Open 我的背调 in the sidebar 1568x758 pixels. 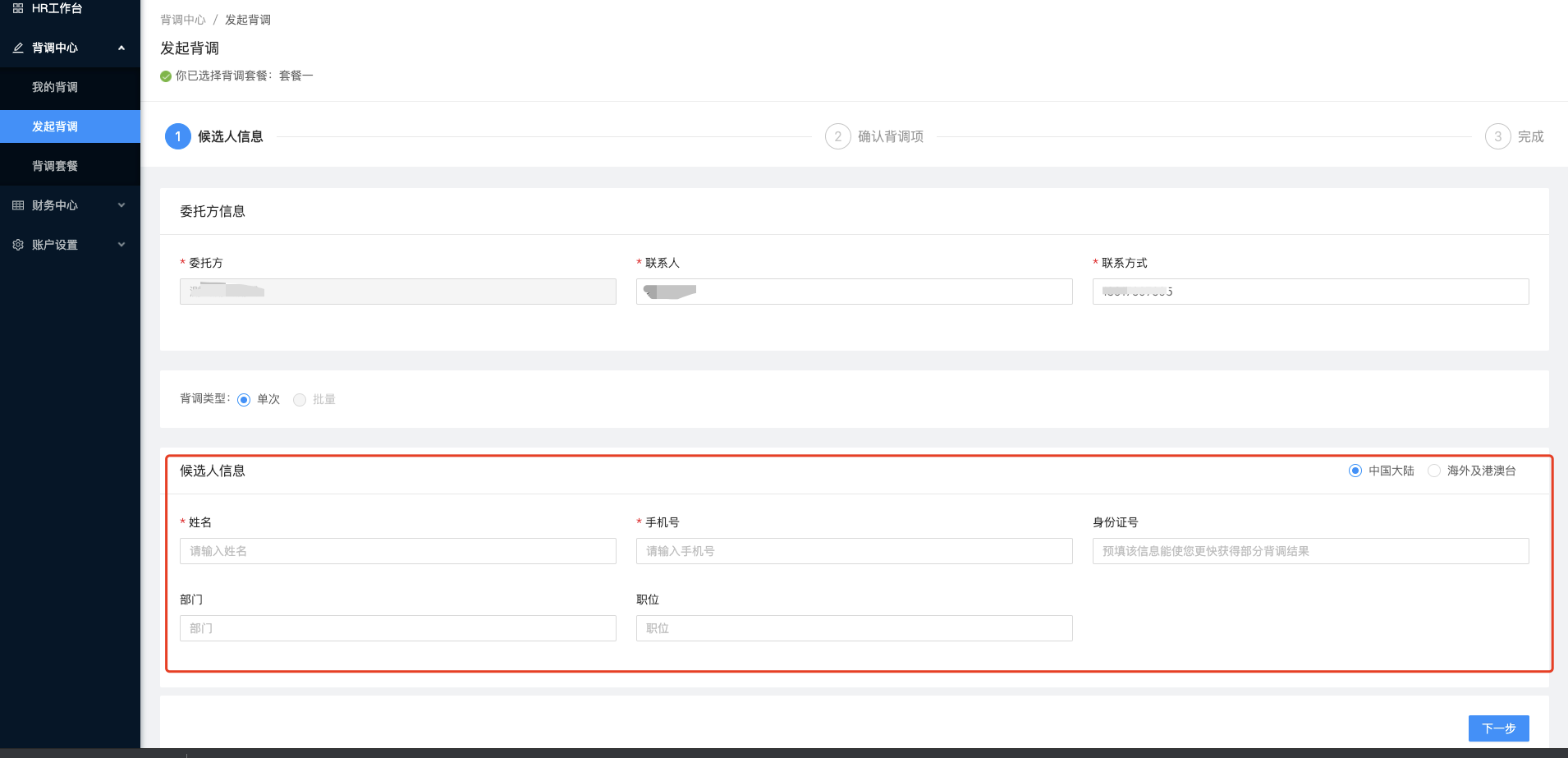pyautogui.click(x=70, y=87)
